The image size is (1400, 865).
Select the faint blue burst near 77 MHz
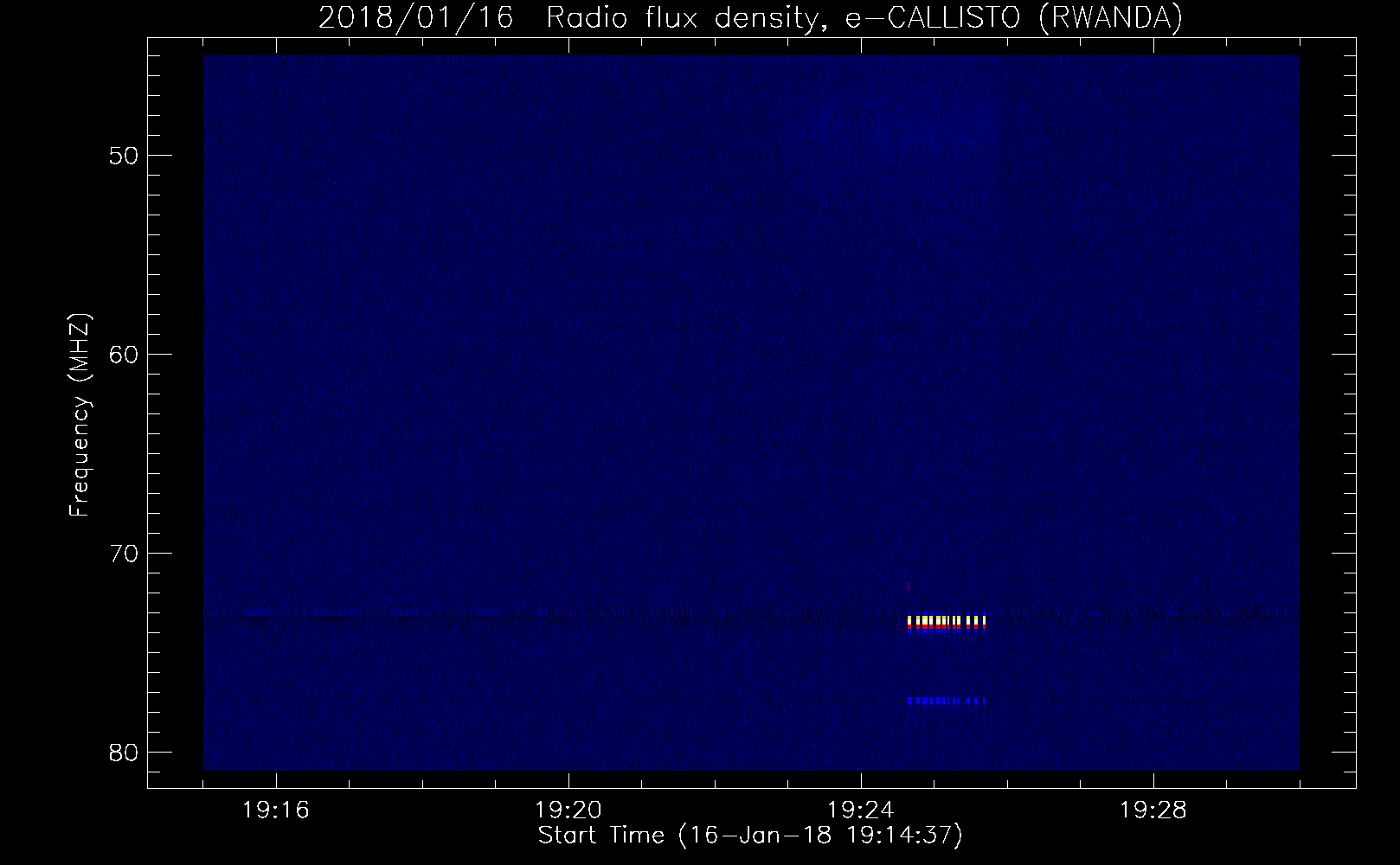[x=947, y=701]
